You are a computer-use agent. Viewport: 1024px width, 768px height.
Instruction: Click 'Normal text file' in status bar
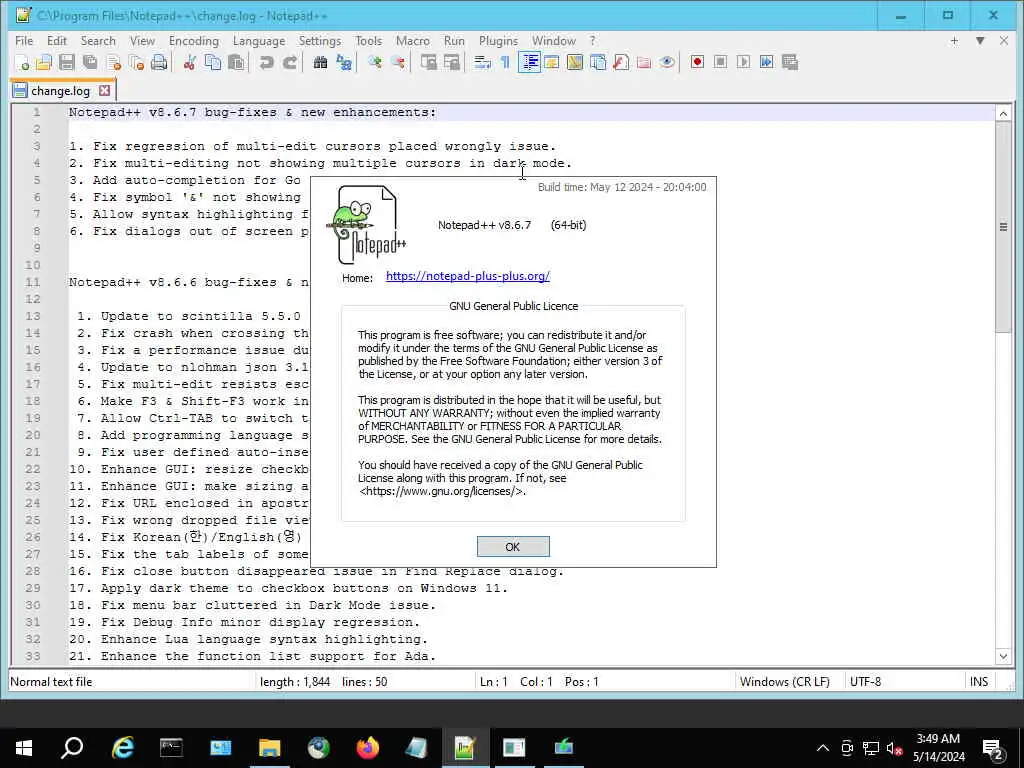(51, 682)
